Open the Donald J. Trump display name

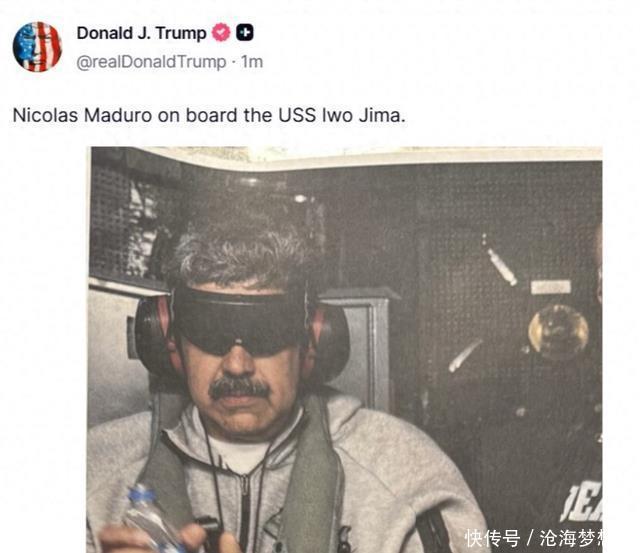point(142,33)
